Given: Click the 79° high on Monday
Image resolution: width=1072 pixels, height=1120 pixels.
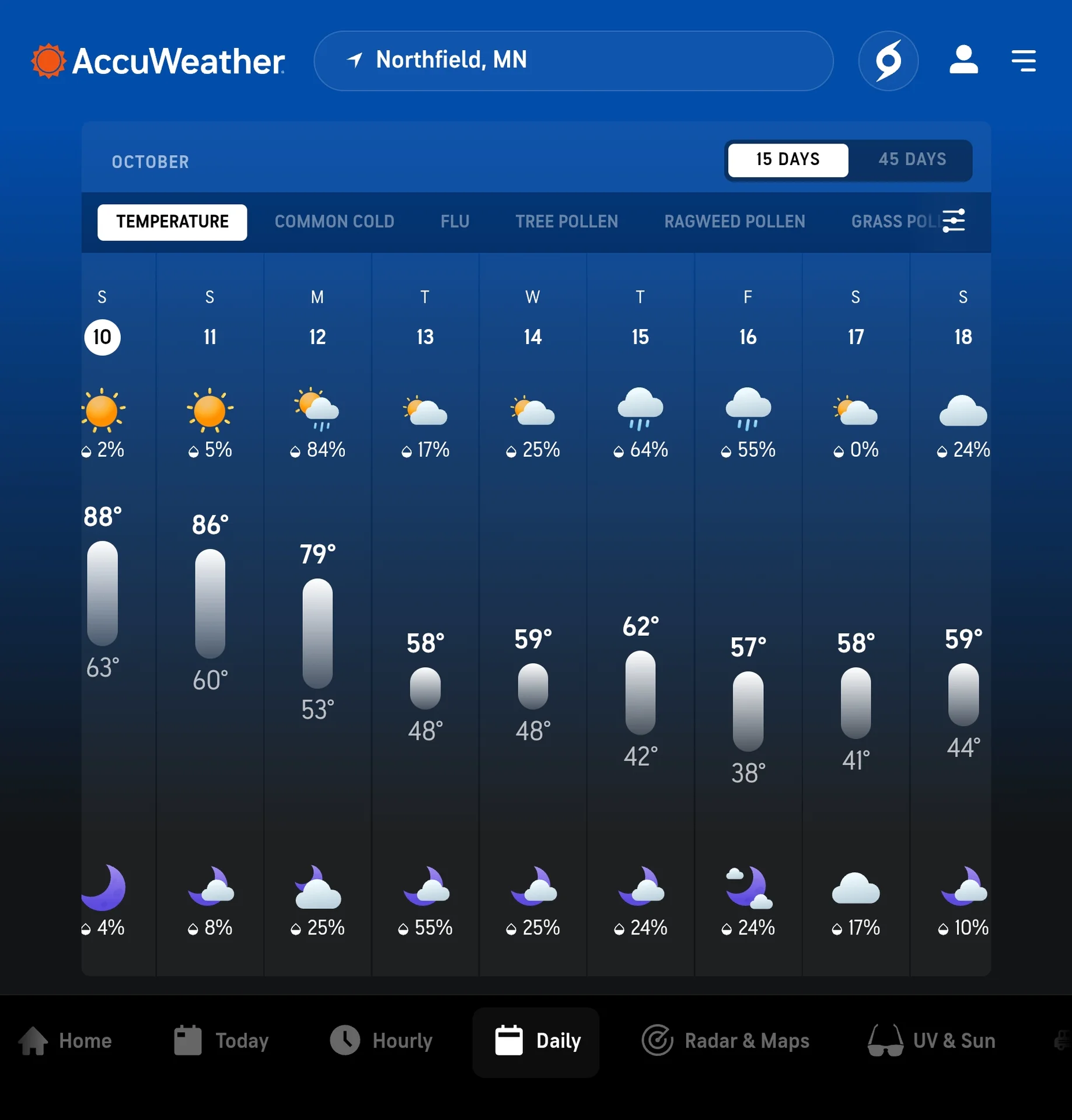Looking at the screenshot, I should [x=317, y=554].
